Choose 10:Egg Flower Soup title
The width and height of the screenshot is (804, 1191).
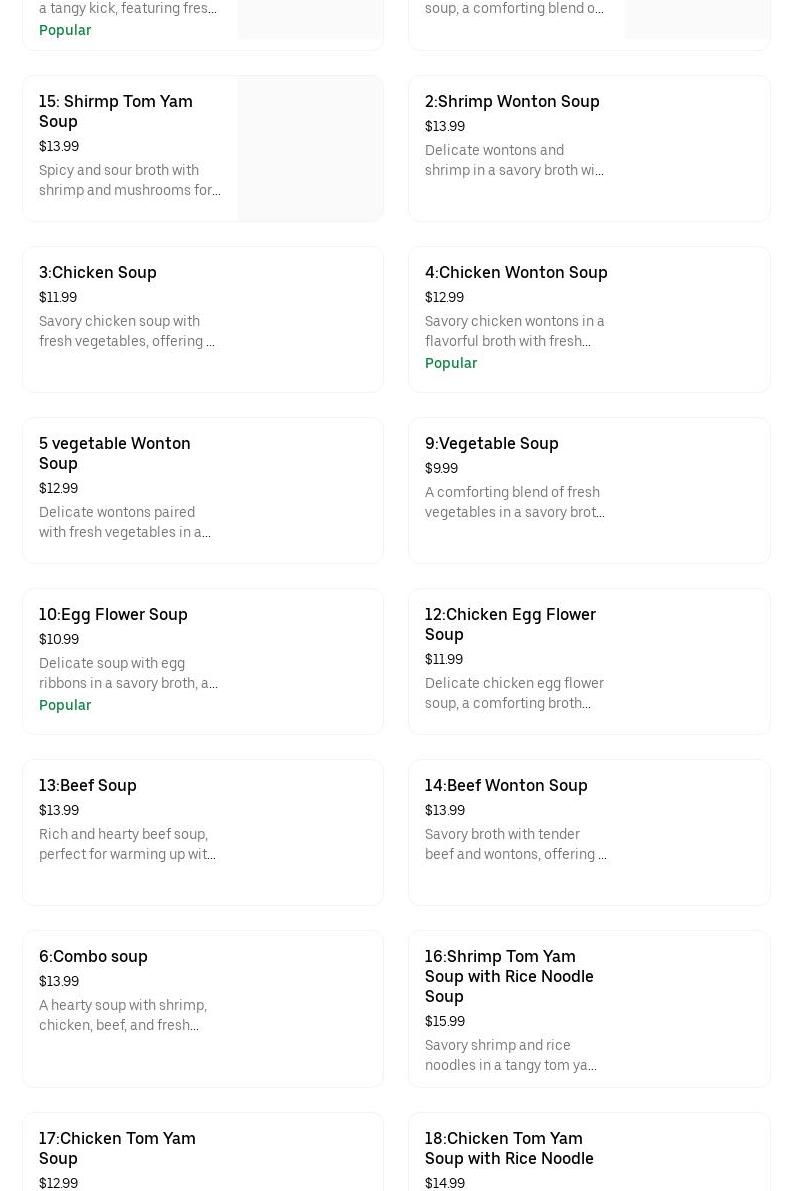click(113, 615)
